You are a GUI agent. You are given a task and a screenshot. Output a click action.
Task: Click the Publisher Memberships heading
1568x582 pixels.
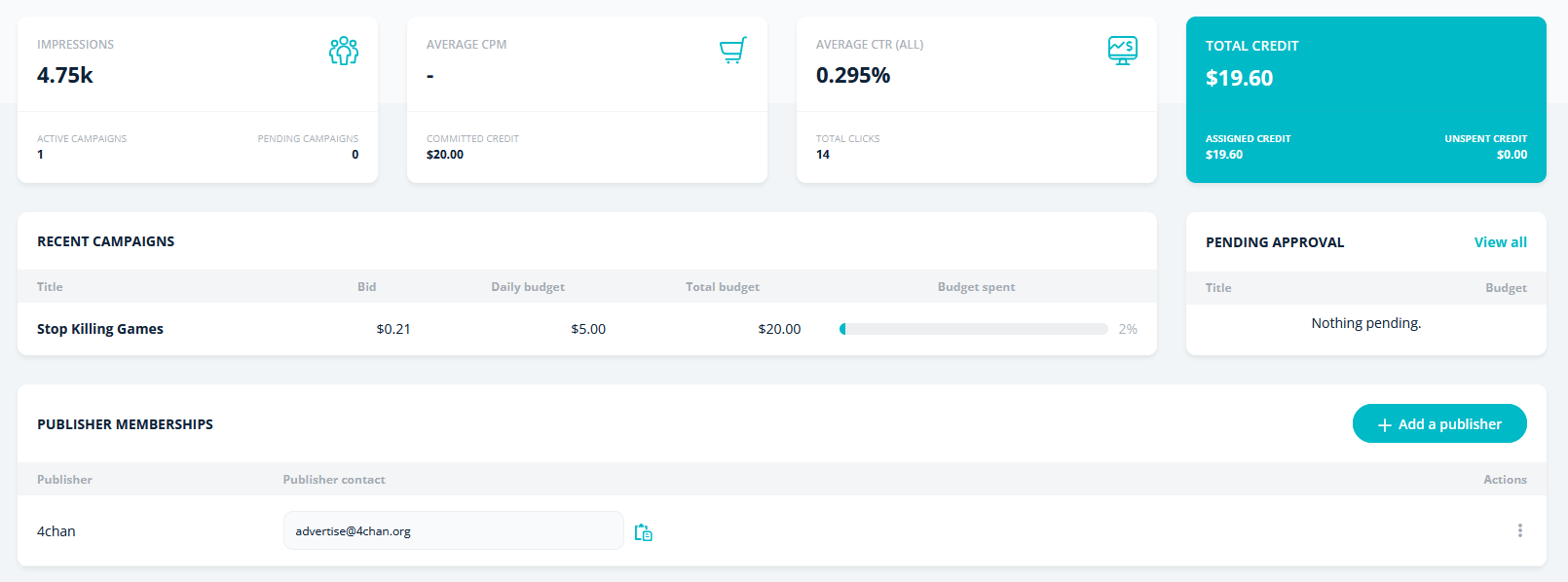[x=125, y=424]
